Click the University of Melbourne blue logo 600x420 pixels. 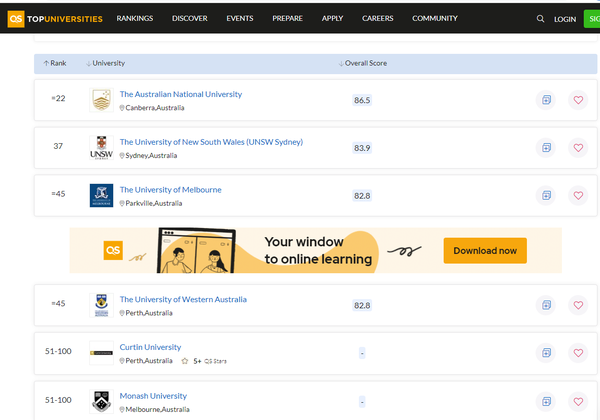(101, 195)
